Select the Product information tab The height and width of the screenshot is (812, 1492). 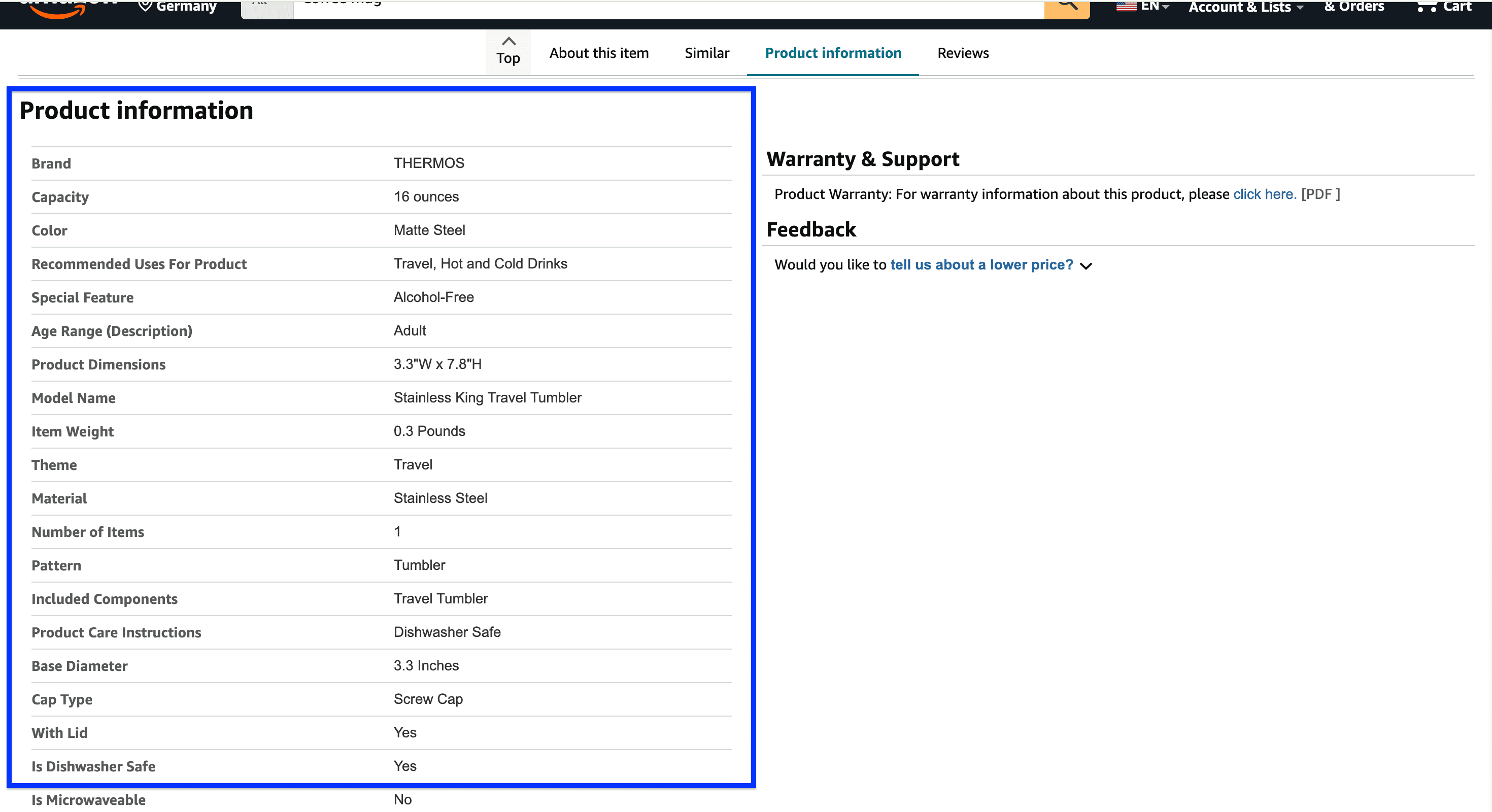[x=833, y=53]
